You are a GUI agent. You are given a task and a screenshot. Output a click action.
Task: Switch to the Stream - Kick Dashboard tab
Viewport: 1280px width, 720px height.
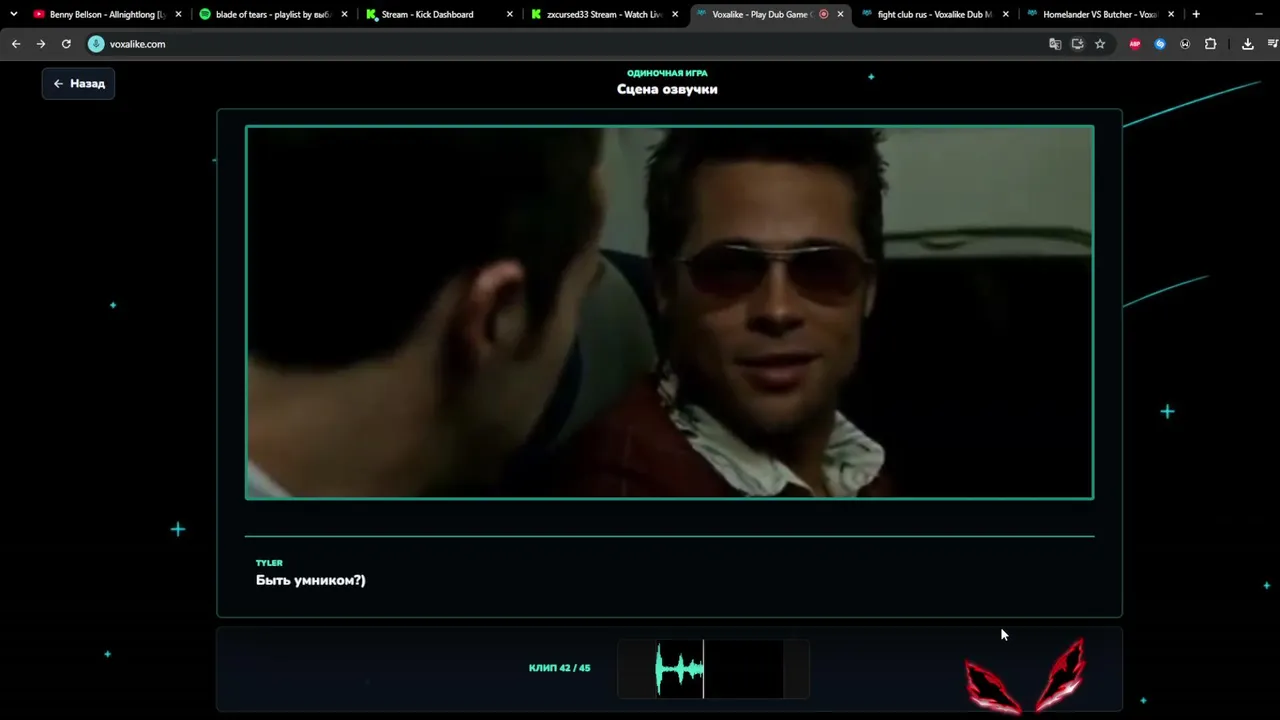(439, 14)
